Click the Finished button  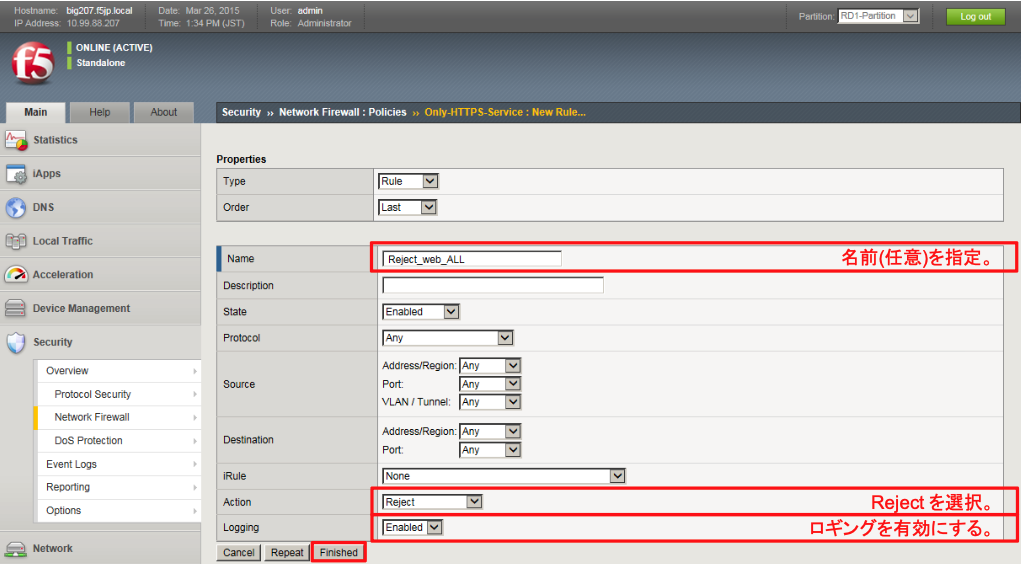339,552
